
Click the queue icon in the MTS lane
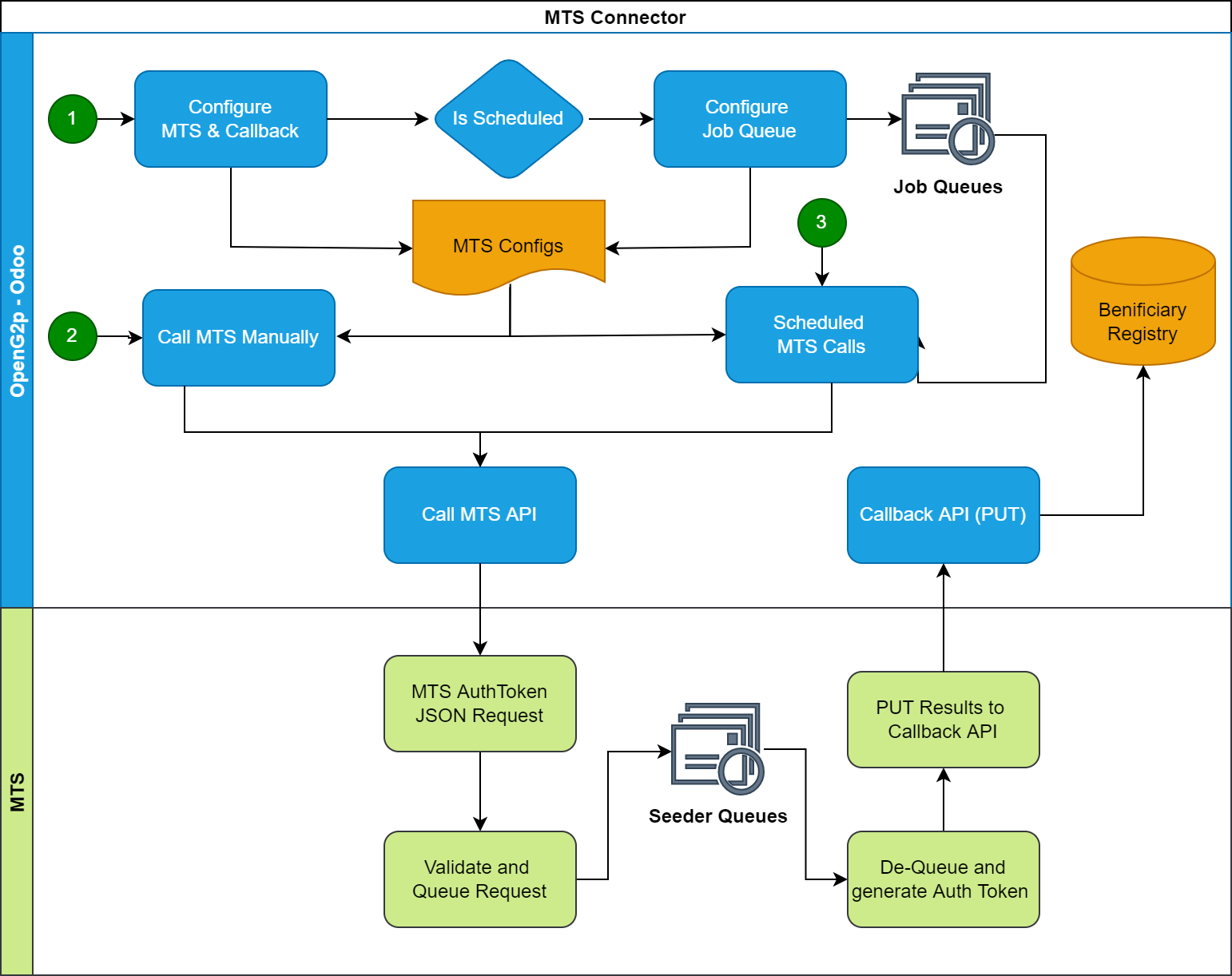pos(717,748)
